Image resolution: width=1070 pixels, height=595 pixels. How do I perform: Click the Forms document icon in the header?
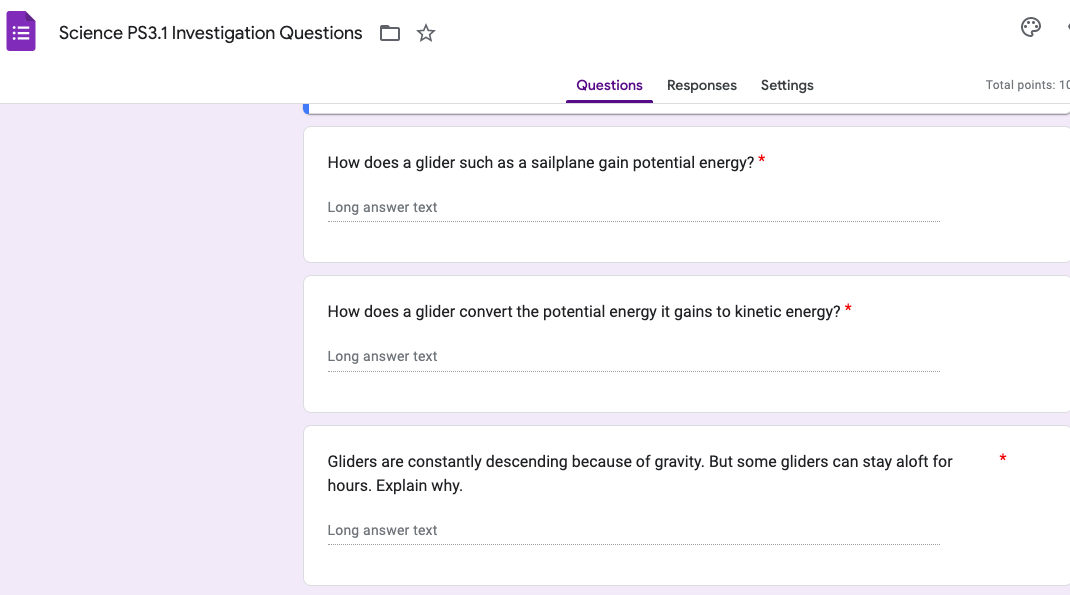point(20,31)
